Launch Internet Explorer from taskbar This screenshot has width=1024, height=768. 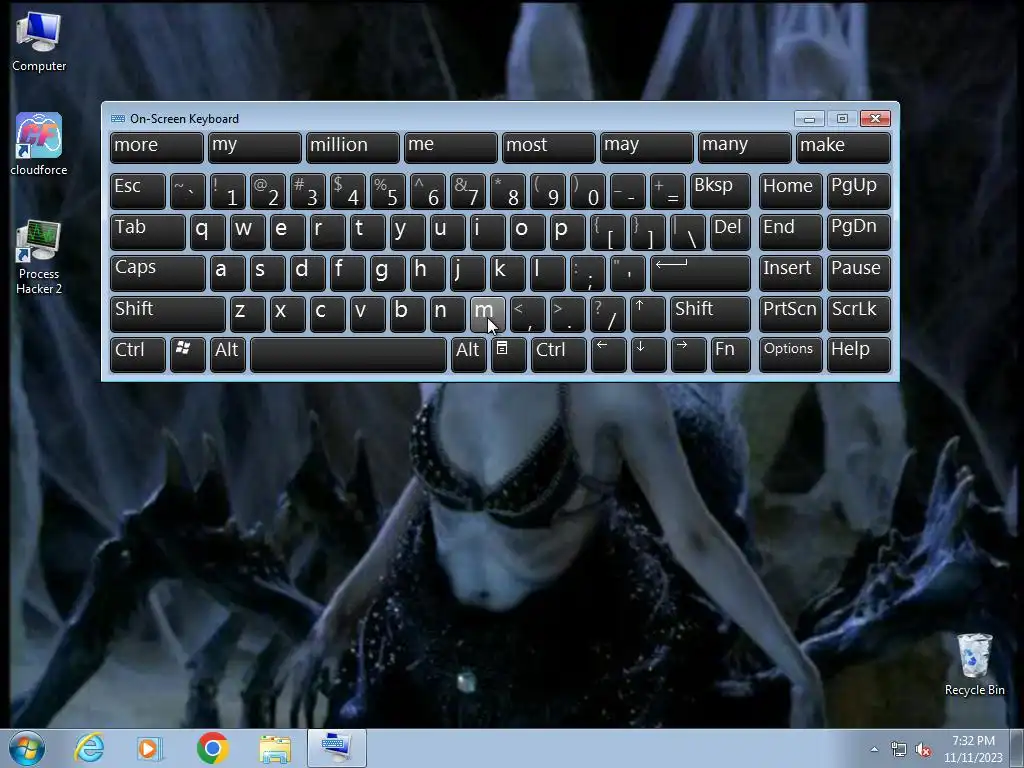tap(89, 748)
